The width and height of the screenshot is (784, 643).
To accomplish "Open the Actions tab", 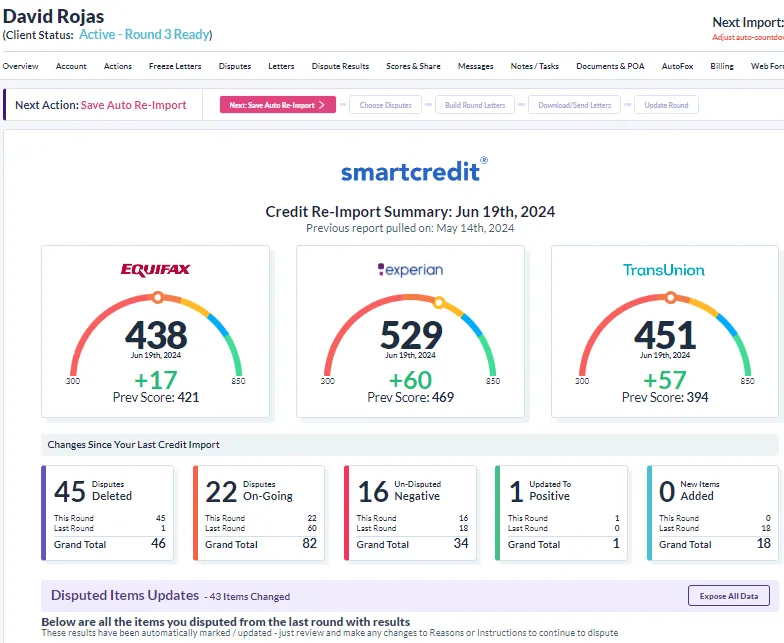I will point(118,66).
